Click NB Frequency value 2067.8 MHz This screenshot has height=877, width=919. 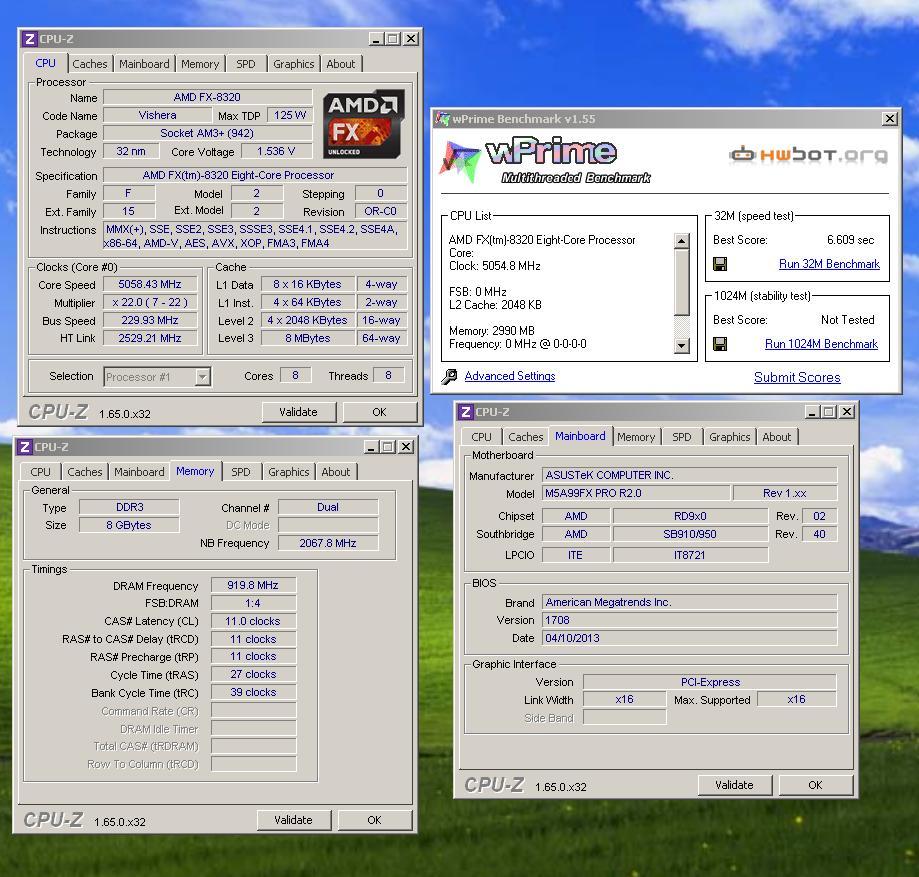(x=328, y=543)
